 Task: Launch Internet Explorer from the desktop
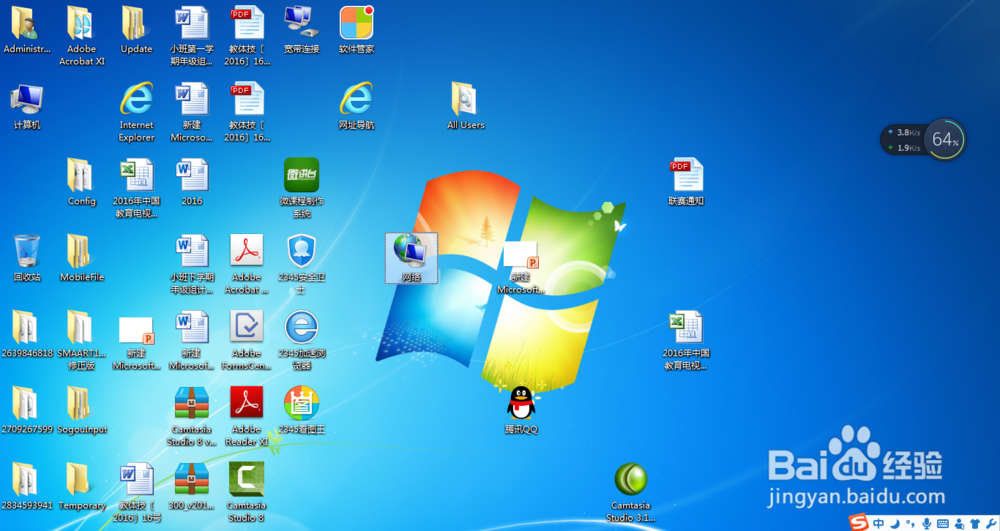pos(136,112)
